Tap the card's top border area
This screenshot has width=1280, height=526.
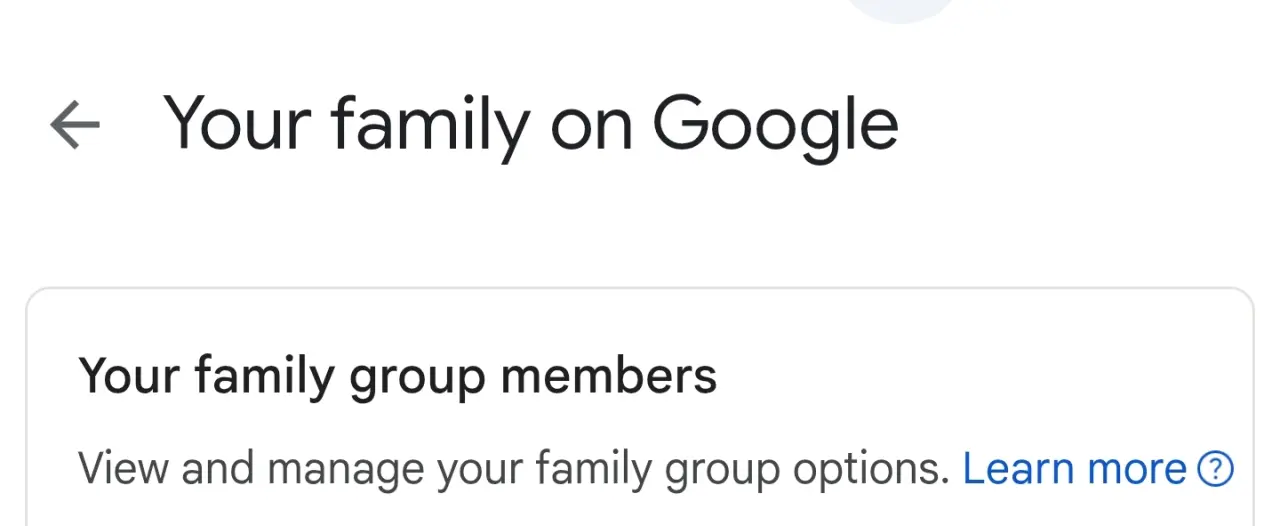click(640, 290)
